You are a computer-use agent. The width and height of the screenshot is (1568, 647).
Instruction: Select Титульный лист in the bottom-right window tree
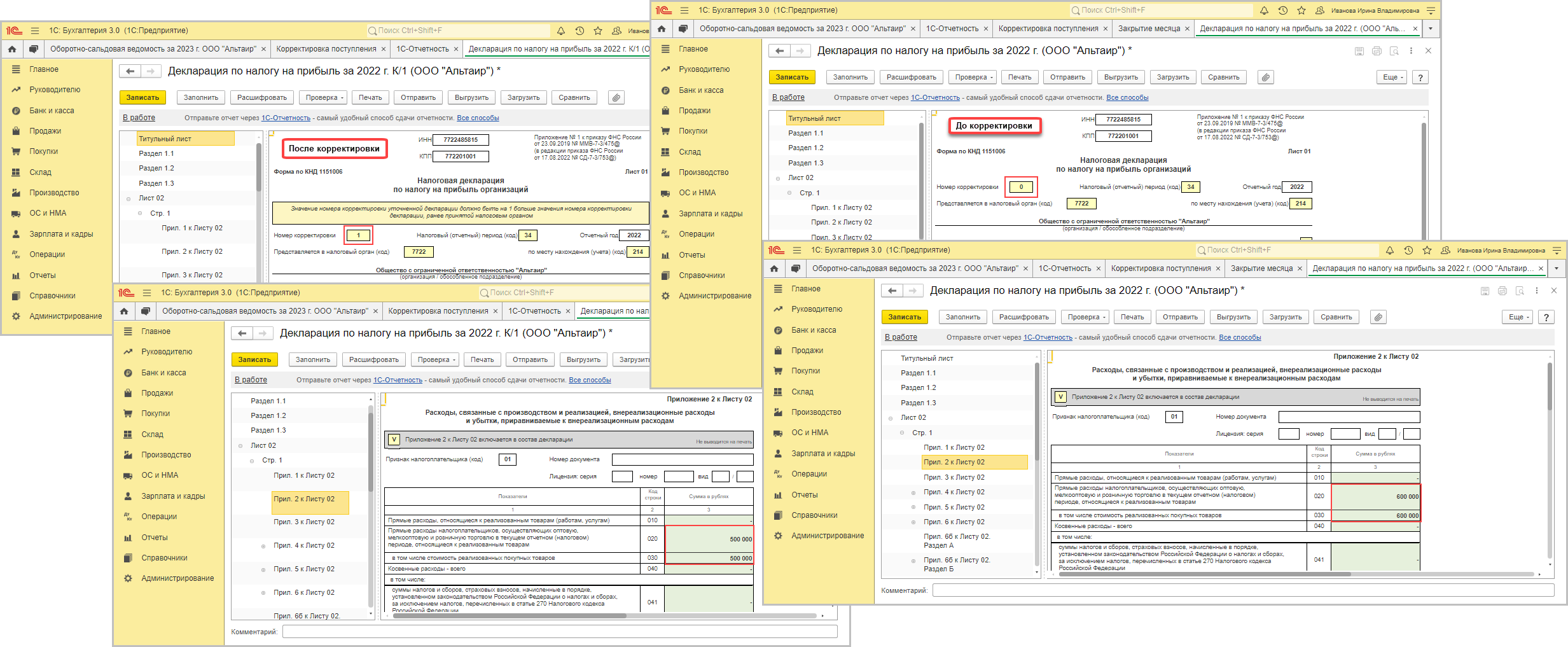pyautogui.click(x=927, y=359)
